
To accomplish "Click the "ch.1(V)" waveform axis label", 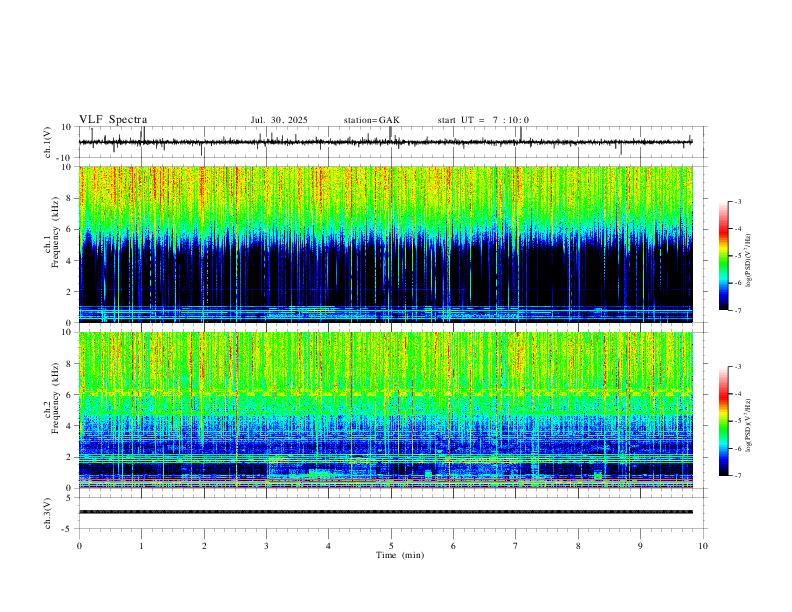I will pyautogui.click(x=48, y=142).
